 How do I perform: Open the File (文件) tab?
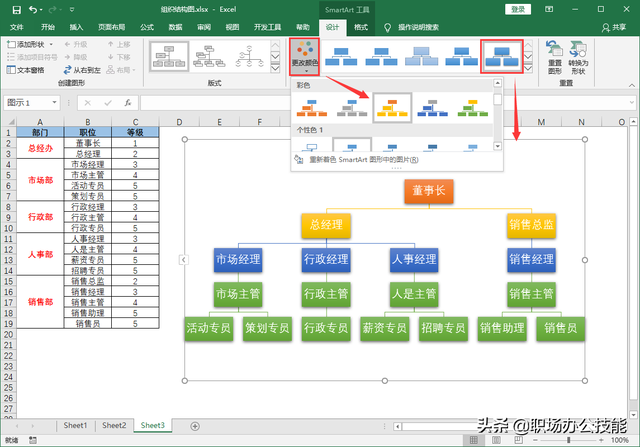pos(17,27)
